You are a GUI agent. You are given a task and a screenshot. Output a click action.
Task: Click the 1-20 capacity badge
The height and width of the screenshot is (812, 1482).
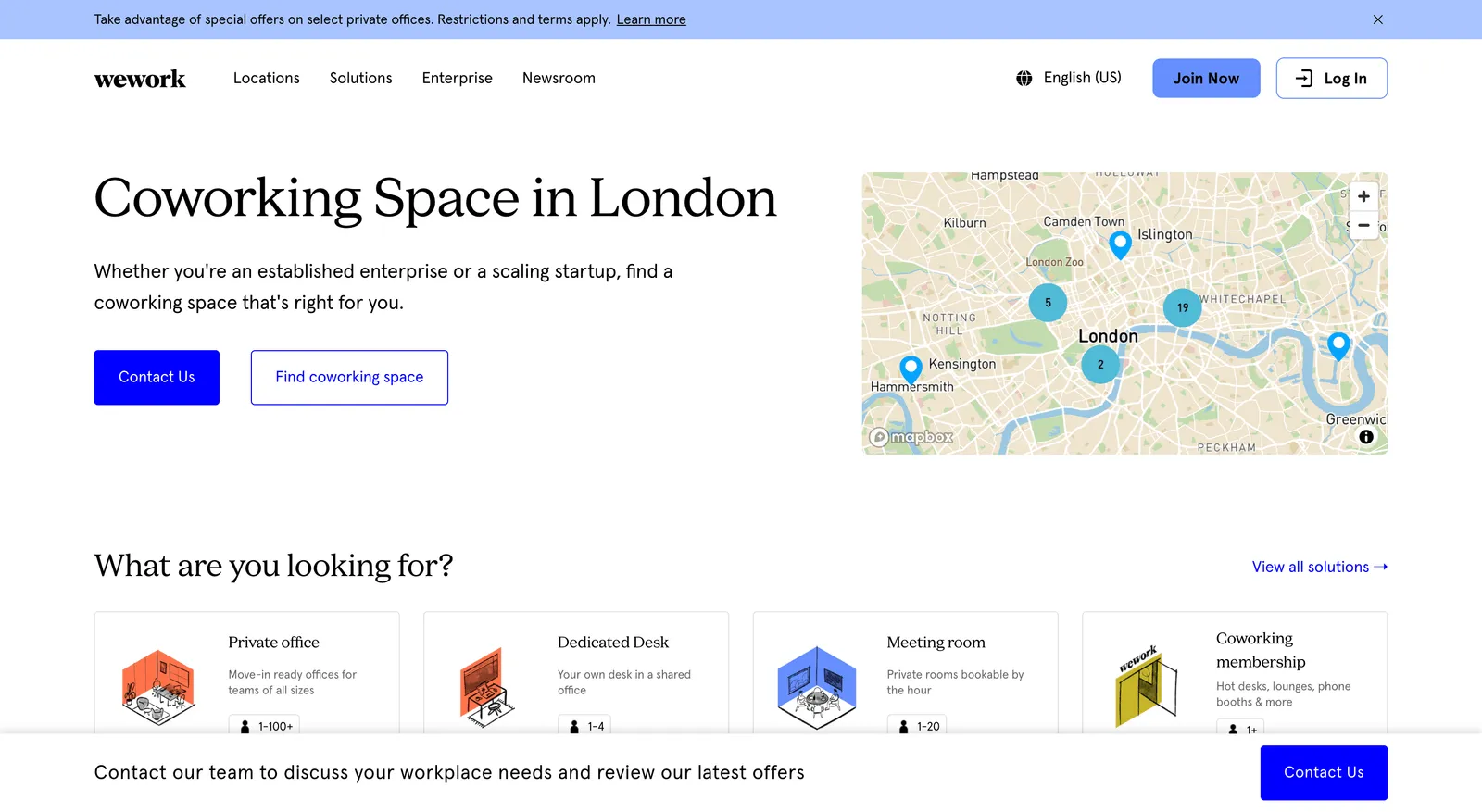[917, 726]
